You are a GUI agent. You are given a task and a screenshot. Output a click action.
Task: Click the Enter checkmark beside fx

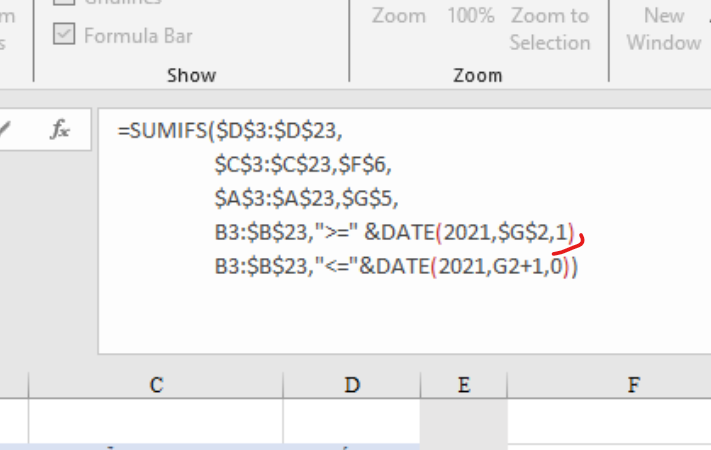click(4, 129)
